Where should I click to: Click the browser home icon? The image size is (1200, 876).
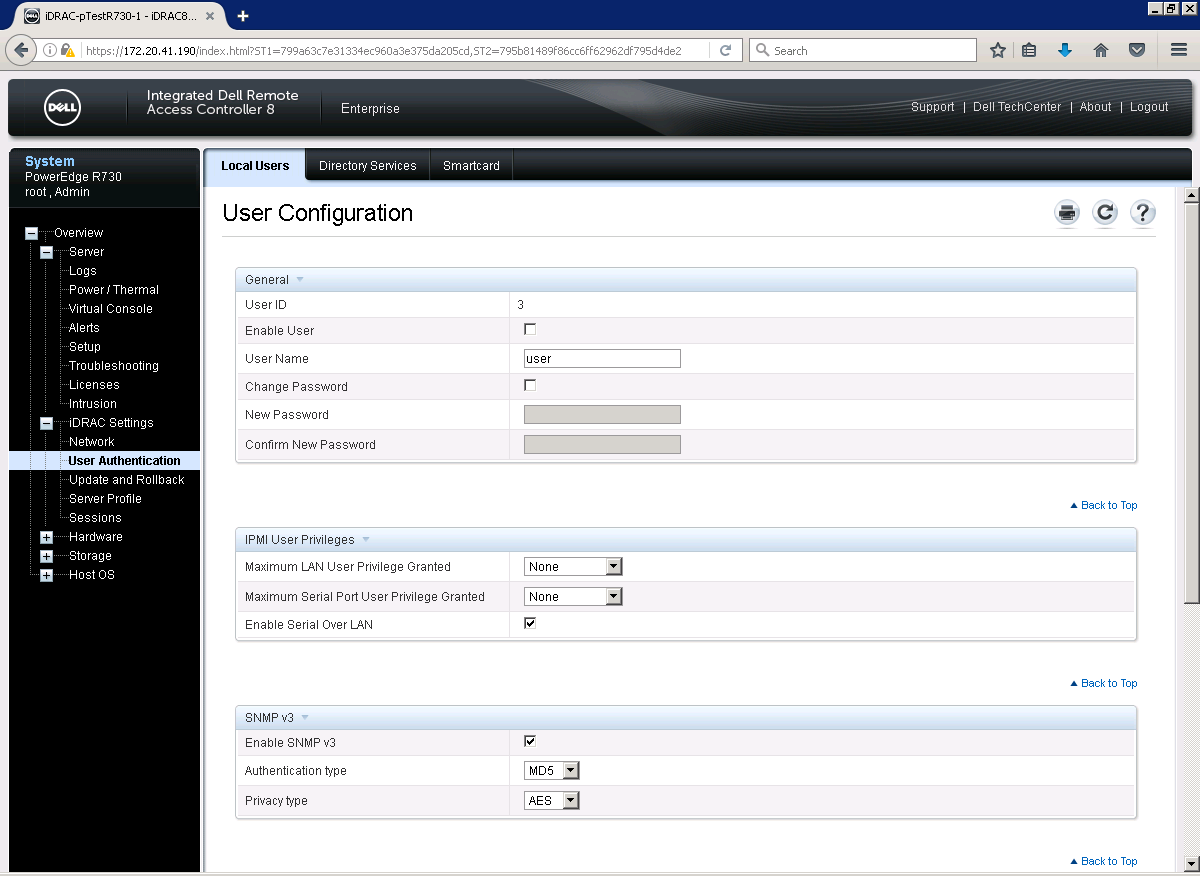[x=1101, y=49]
